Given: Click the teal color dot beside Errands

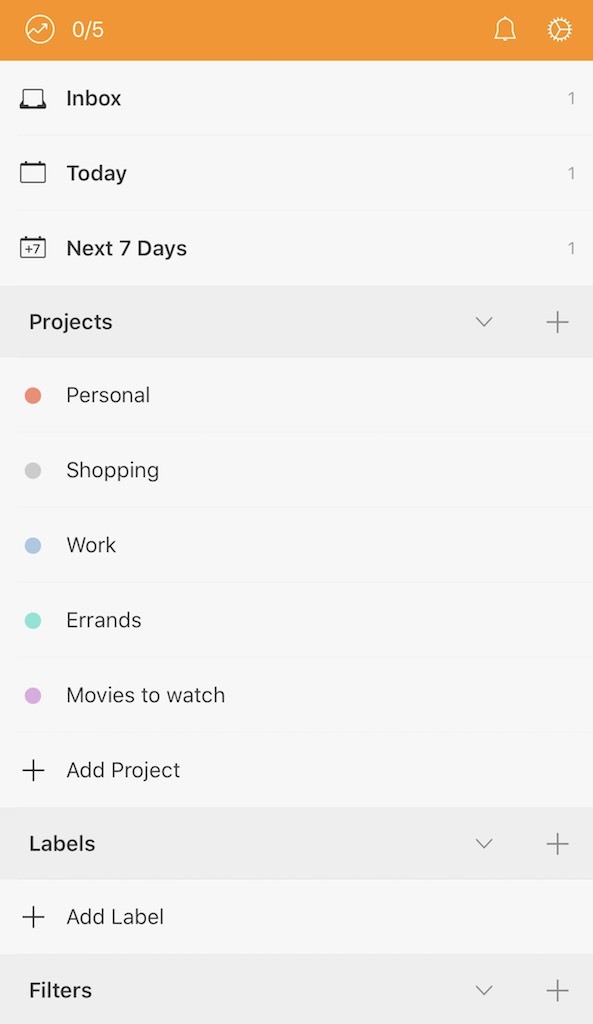Looking at the screenshot, I should (33, 620).
